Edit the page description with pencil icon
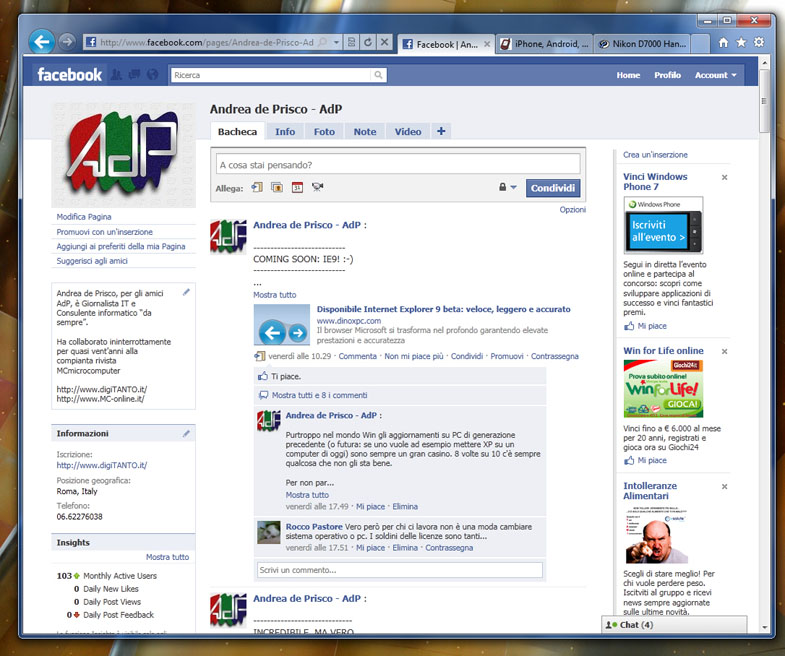Image resolution: width=785 pixels, height=656 pixels. [x=186, y=292]
